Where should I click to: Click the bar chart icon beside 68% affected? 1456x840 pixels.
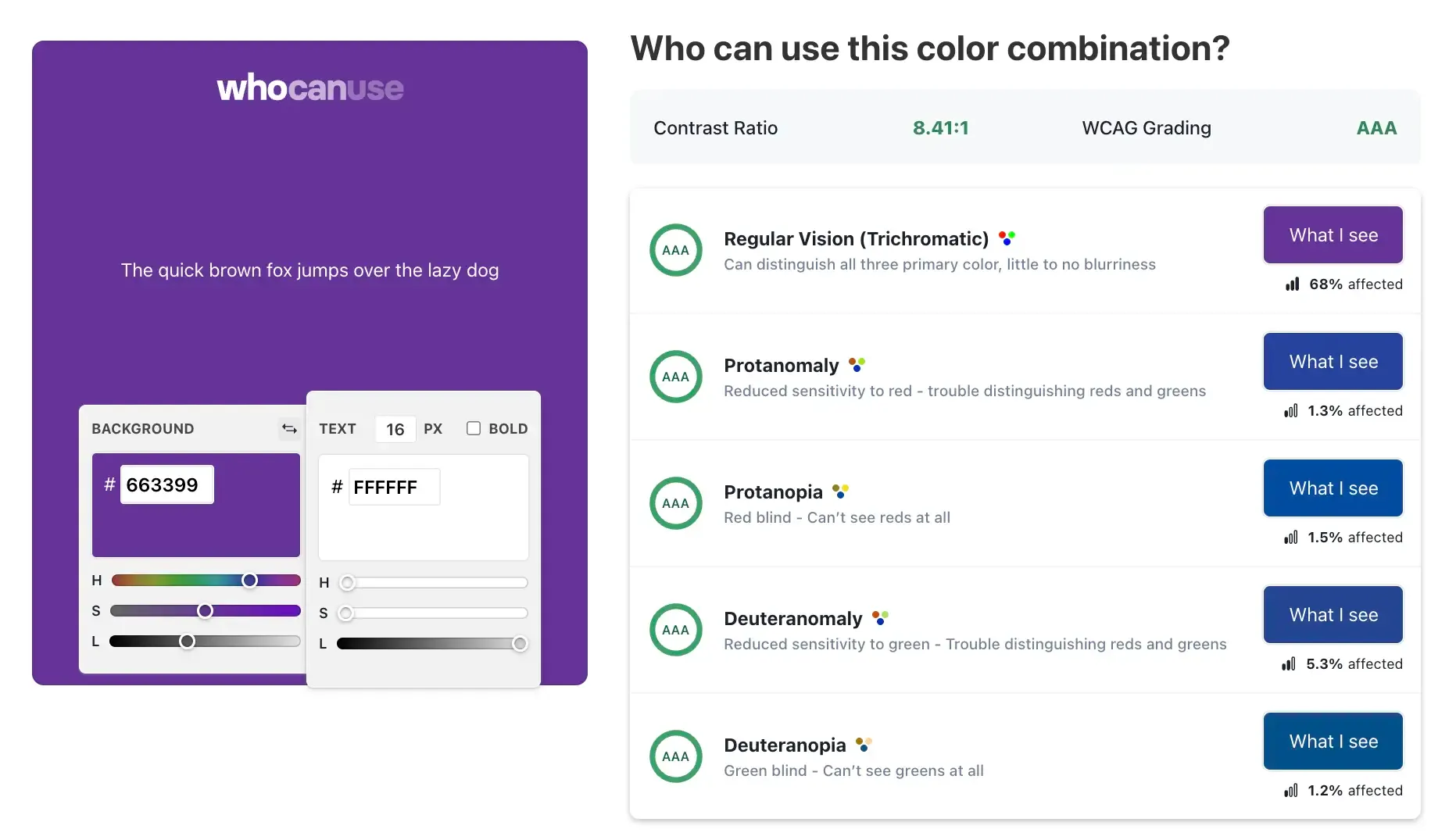[1293, 284]
